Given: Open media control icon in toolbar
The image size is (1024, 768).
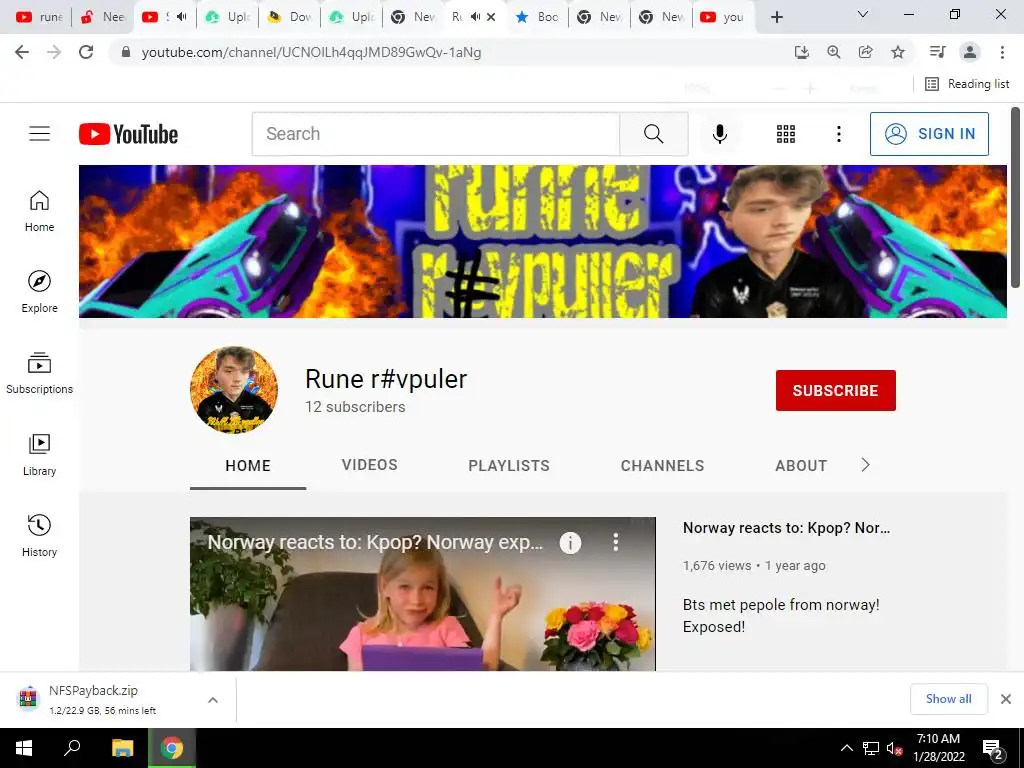Looking at the screenshot, I should point(937,52).
